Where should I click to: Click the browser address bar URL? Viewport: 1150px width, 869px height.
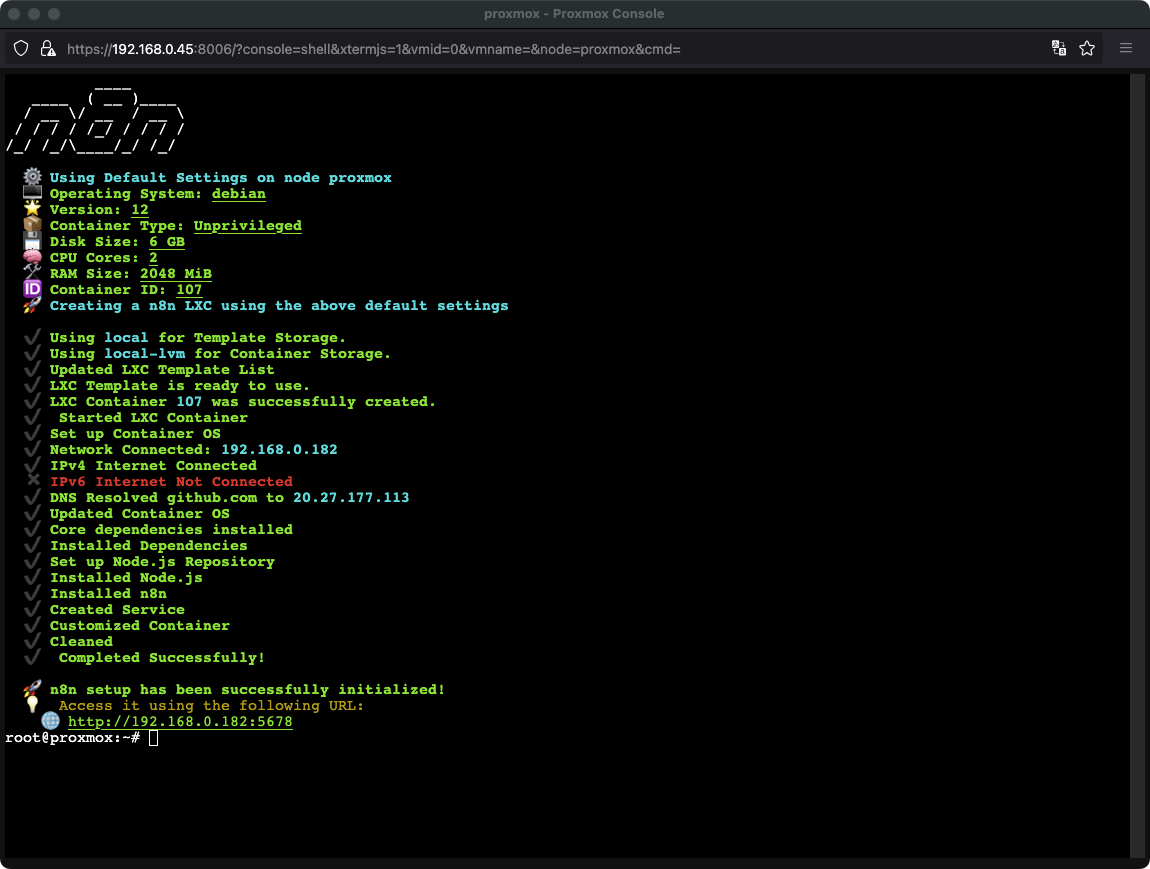point(373,48)
